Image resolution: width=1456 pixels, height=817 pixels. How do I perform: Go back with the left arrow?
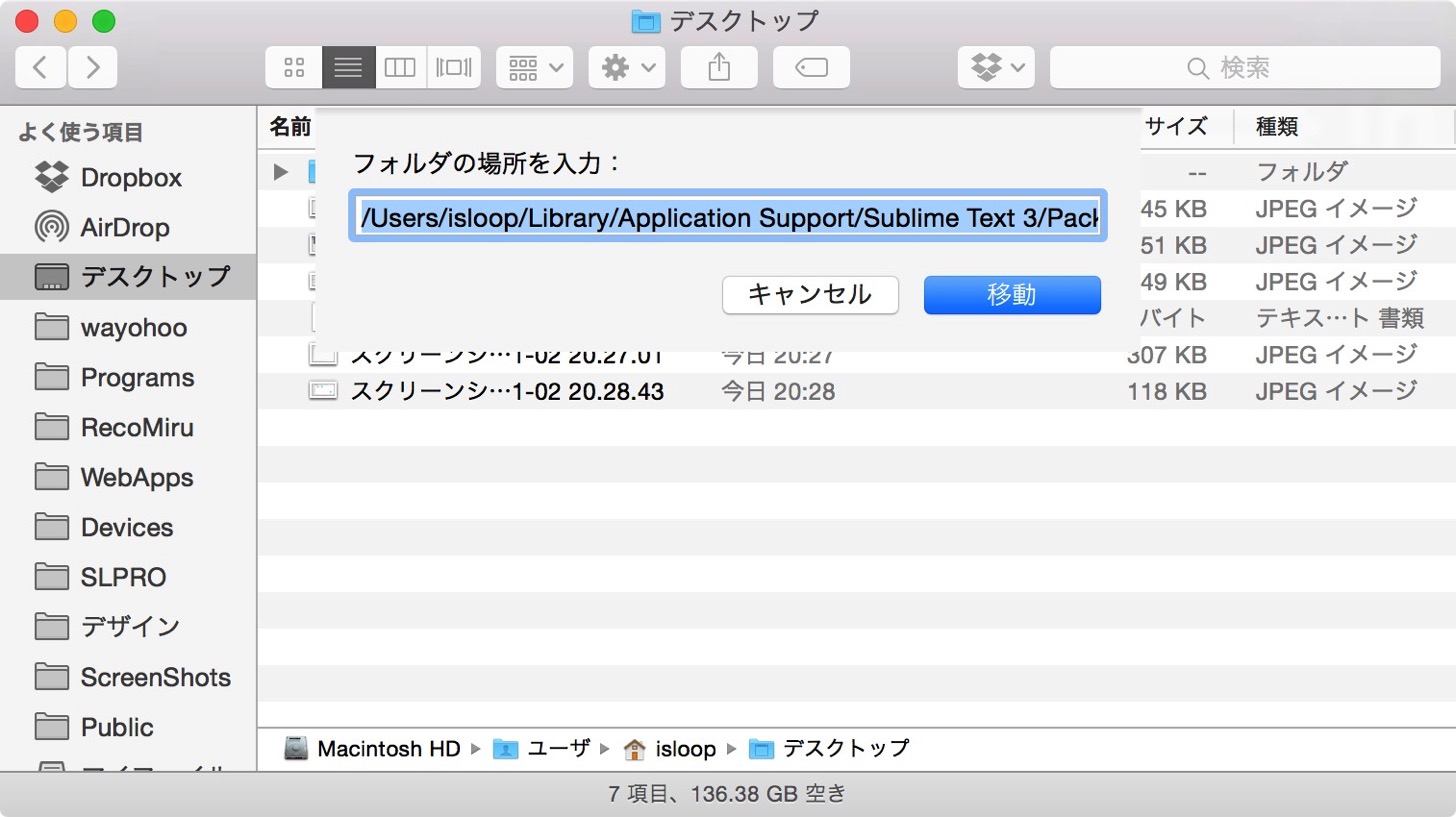[41, 68]
